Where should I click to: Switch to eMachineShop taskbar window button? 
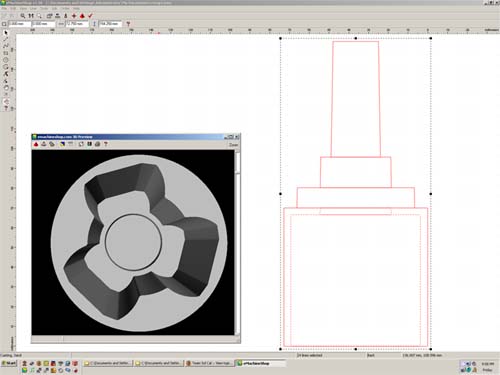260,363
